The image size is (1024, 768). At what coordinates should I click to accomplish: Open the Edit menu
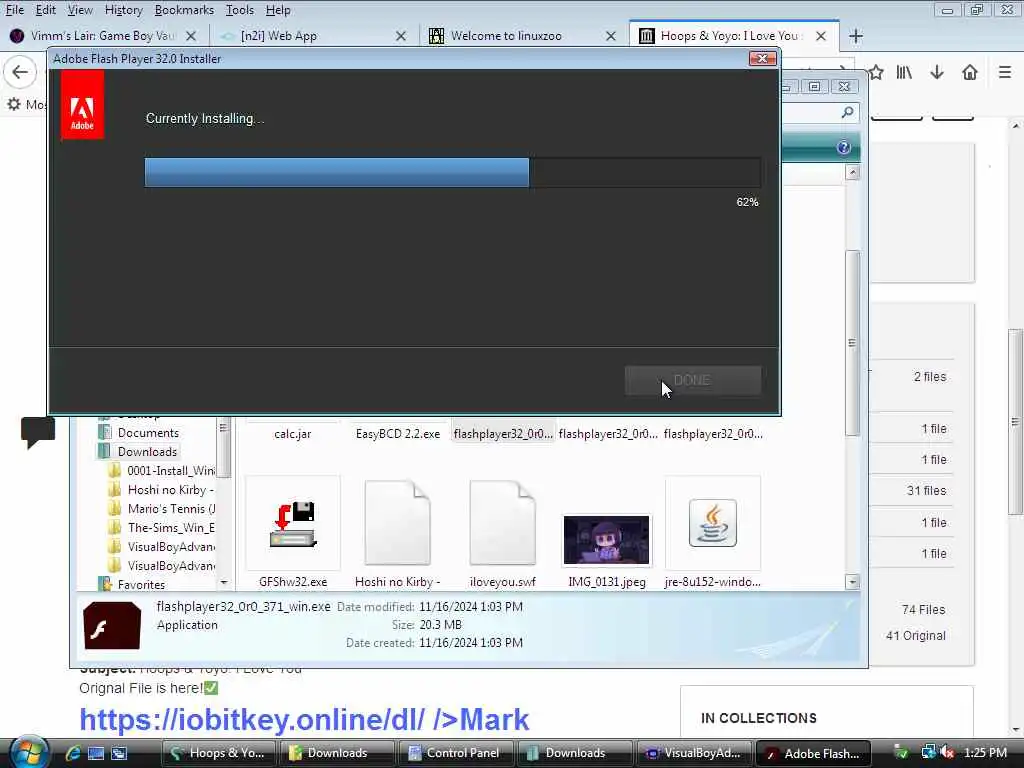point(45,10)
